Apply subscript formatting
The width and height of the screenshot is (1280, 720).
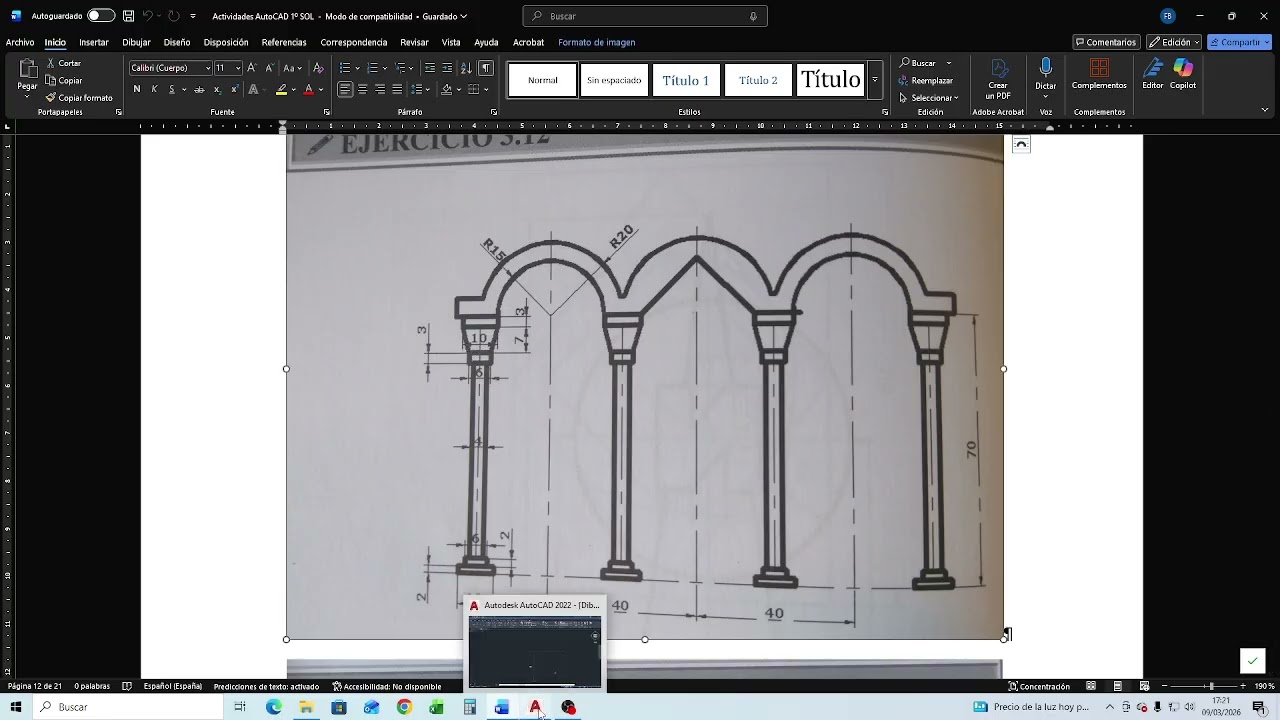pyautogui.click(x=217, y=89)
